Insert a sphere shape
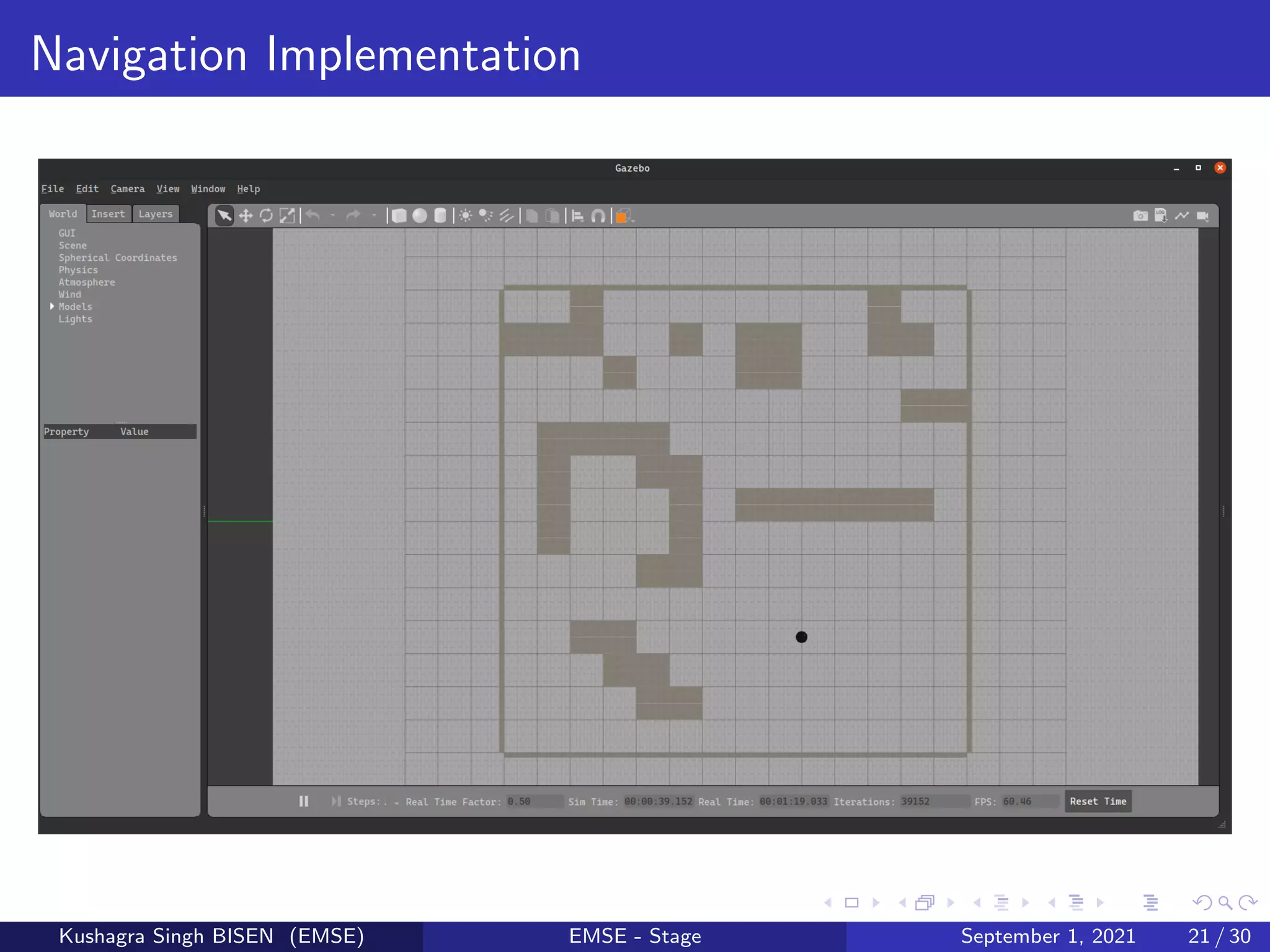1270x952 pixels. coord(420,216)
